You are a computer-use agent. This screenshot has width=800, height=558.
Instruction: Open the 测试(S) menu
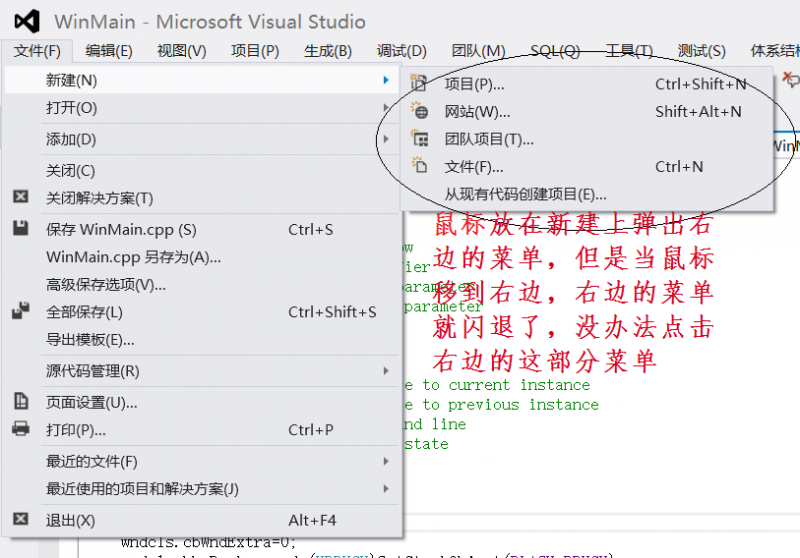point(701,51)
